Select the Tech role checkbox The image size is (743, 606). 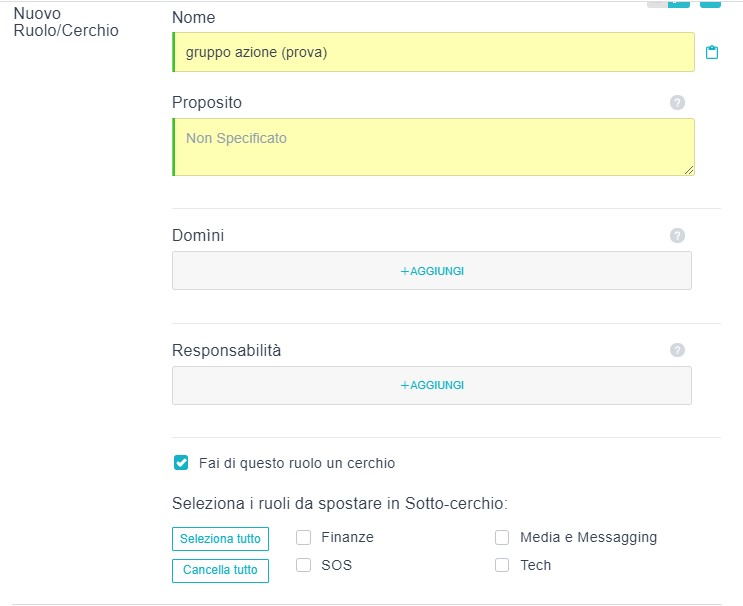pos(502,565)
